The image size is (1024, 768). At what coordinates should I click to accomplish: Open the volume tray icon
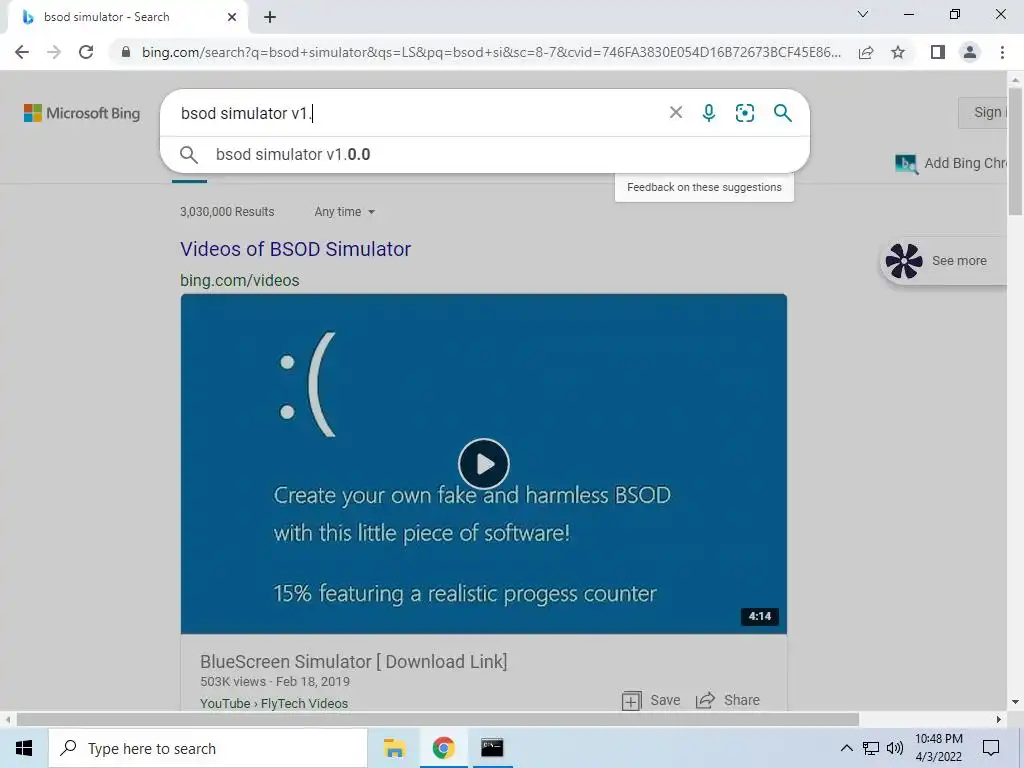pos(895,748)
